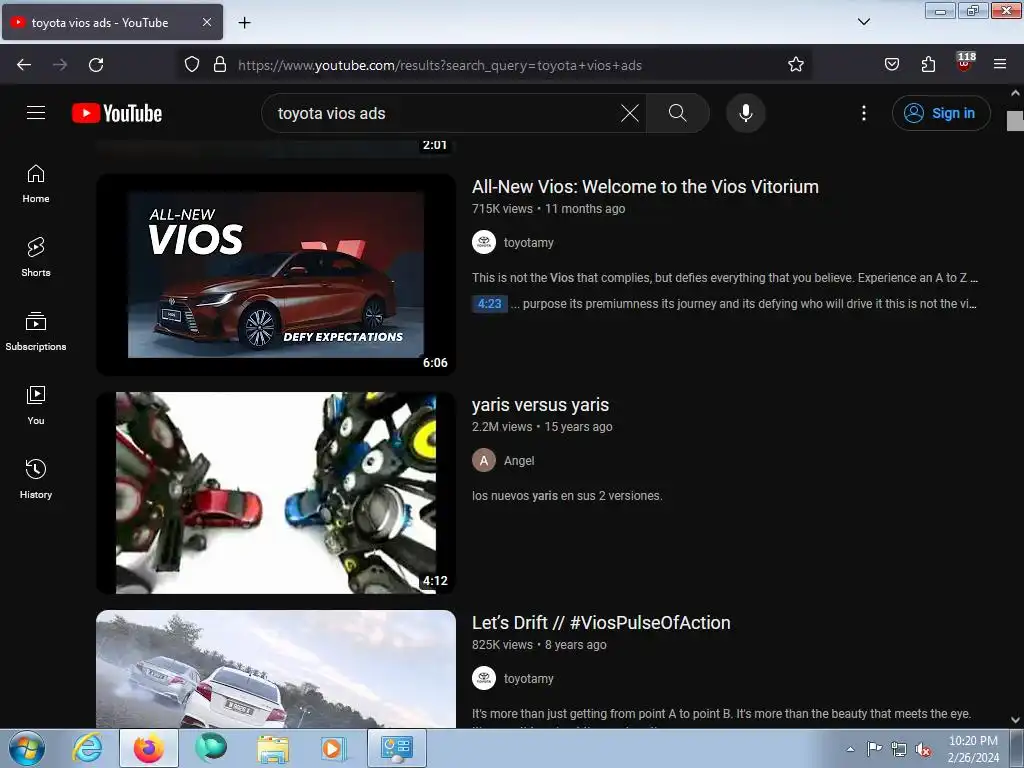Open Let's Drift #ViosPulseOfAction title
1024x768 pixels.
click(601, 623)
